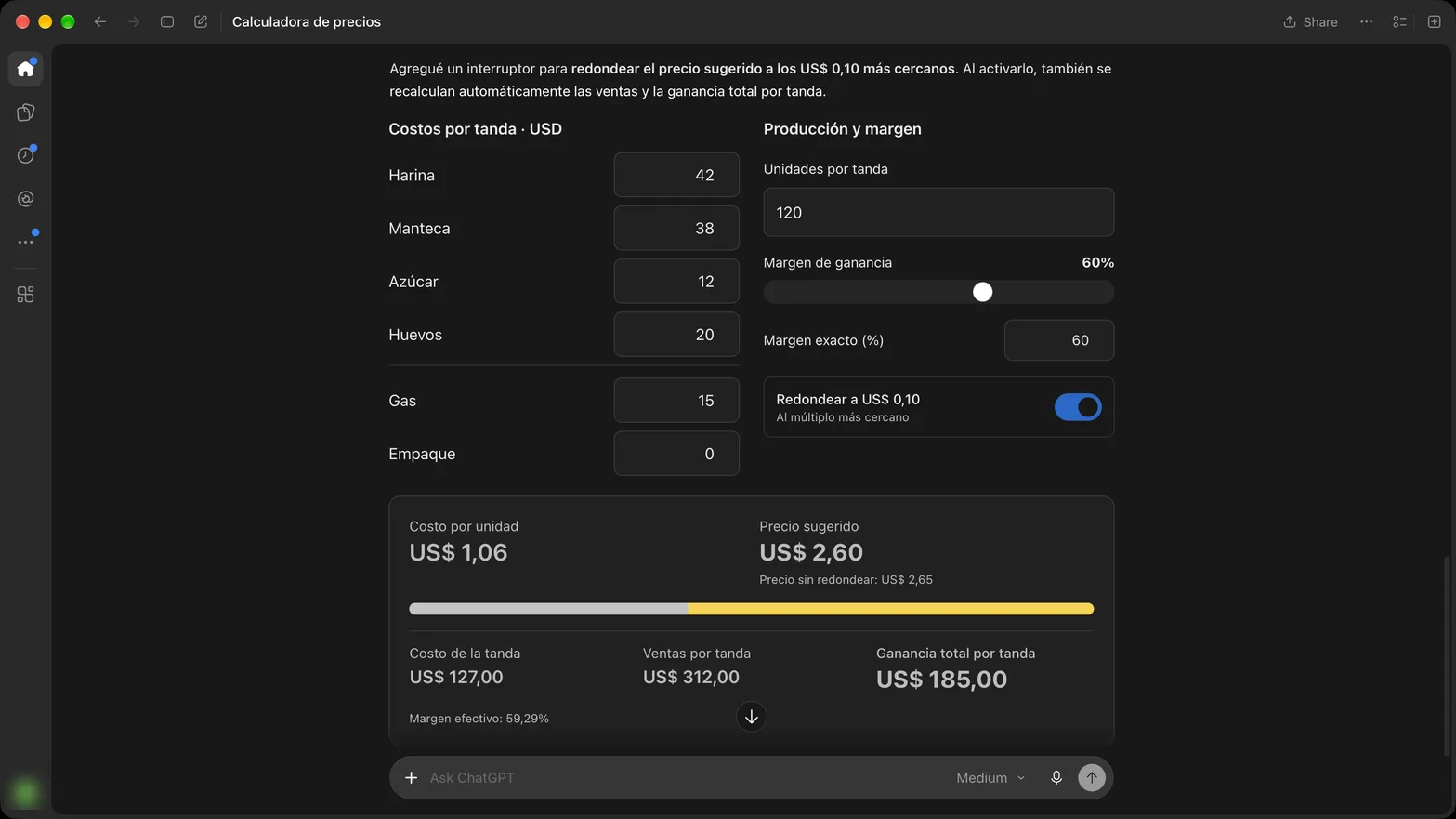Click the cost versus profit proportion bar
The width and height of the screenshot is (1456, 819).
[x=752, y=609]
